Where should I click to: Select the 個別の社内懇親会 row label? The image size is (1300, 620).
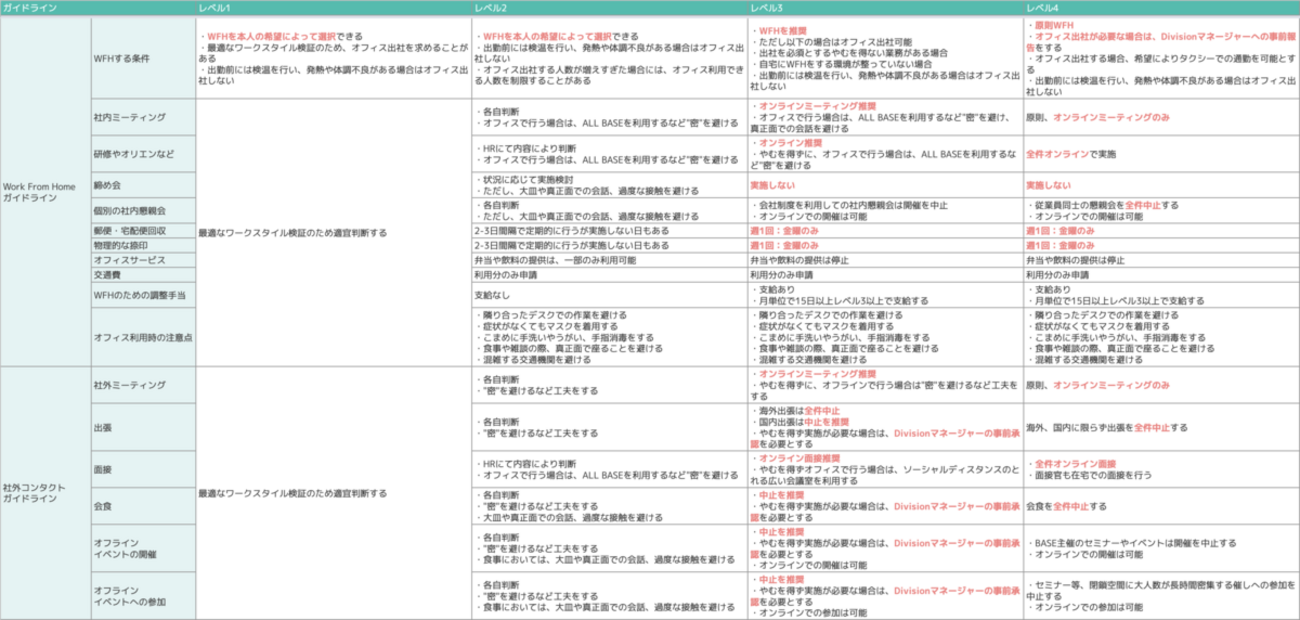pyautogui.click(x=142, y=211)
